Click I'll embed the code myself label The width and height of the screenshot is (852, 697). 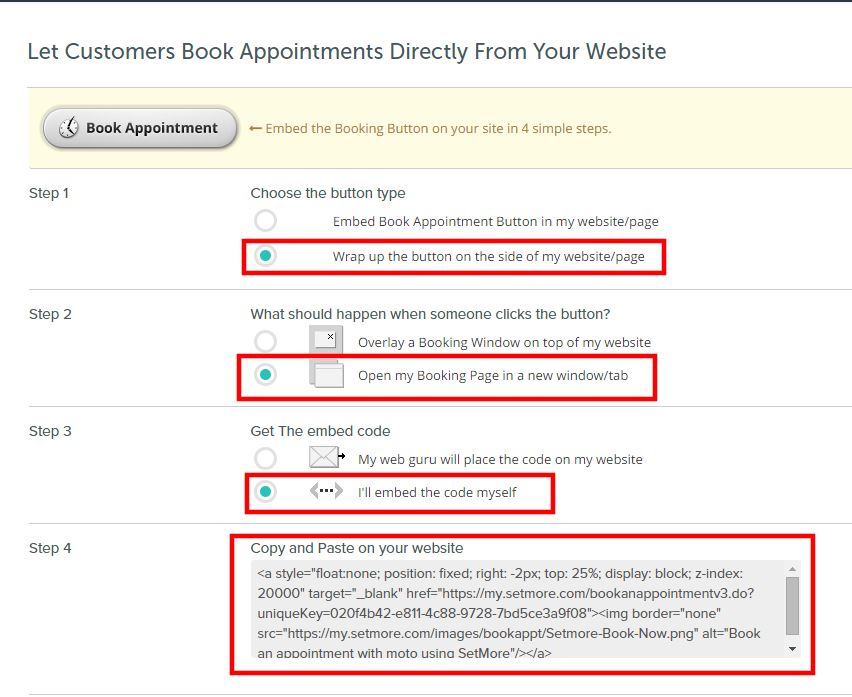pyautogui.click(x=437, y=492)
